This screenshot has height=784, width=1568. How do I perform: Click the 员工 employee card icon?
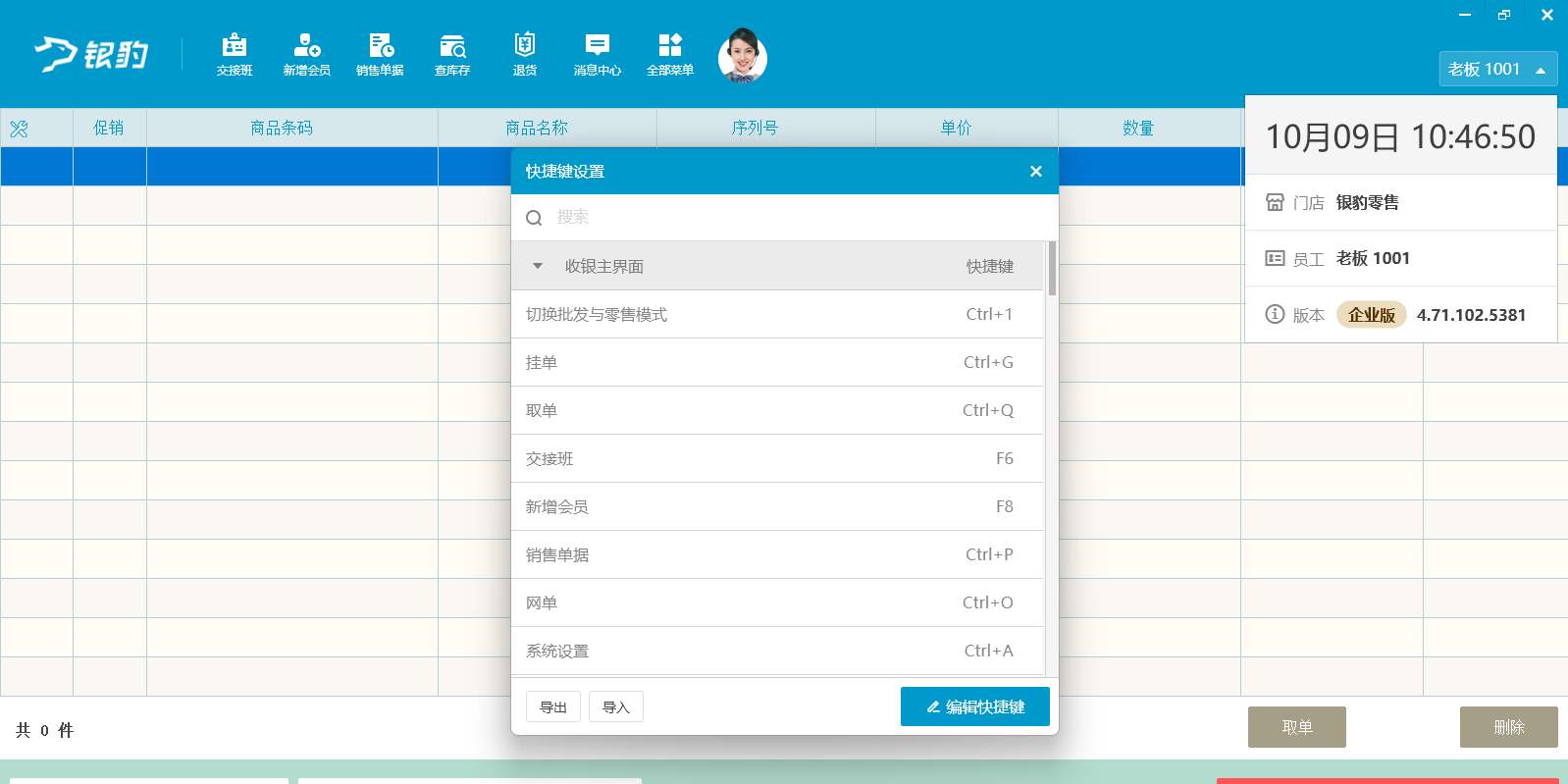coord(1275,258)
